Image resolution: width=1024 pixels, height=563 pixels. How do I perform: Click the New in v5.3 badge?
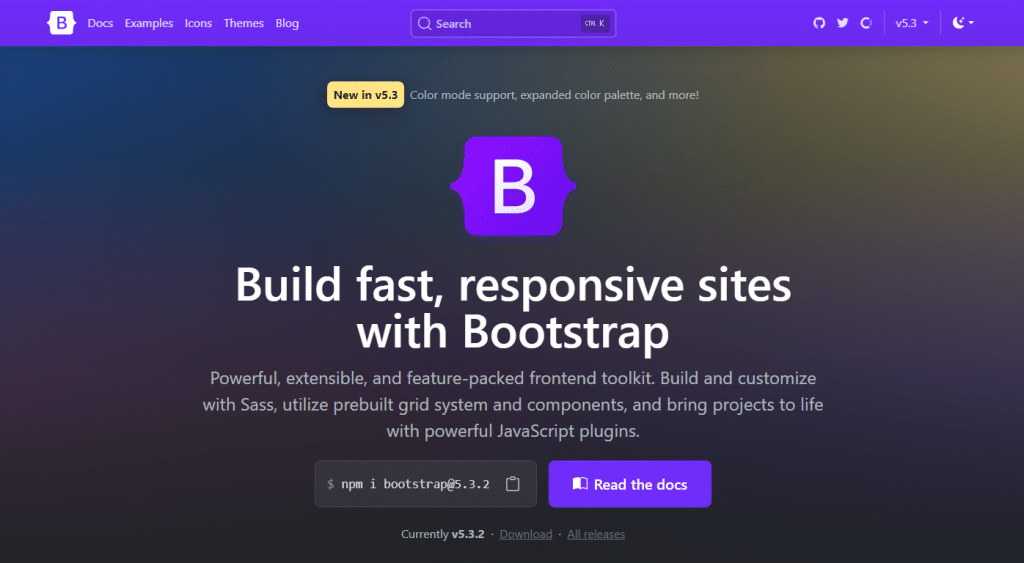pyautogui.click(x=366, y=95)
